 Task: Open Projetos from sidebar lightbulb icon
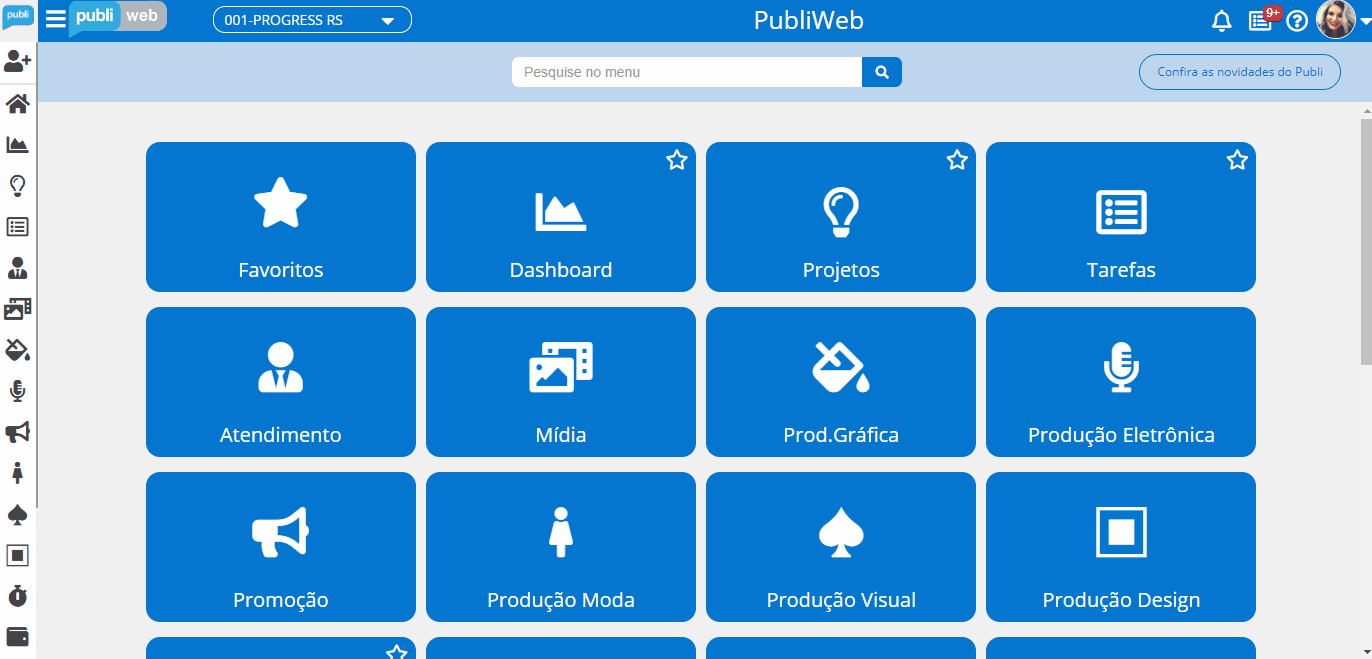click(x=17, y=185)
